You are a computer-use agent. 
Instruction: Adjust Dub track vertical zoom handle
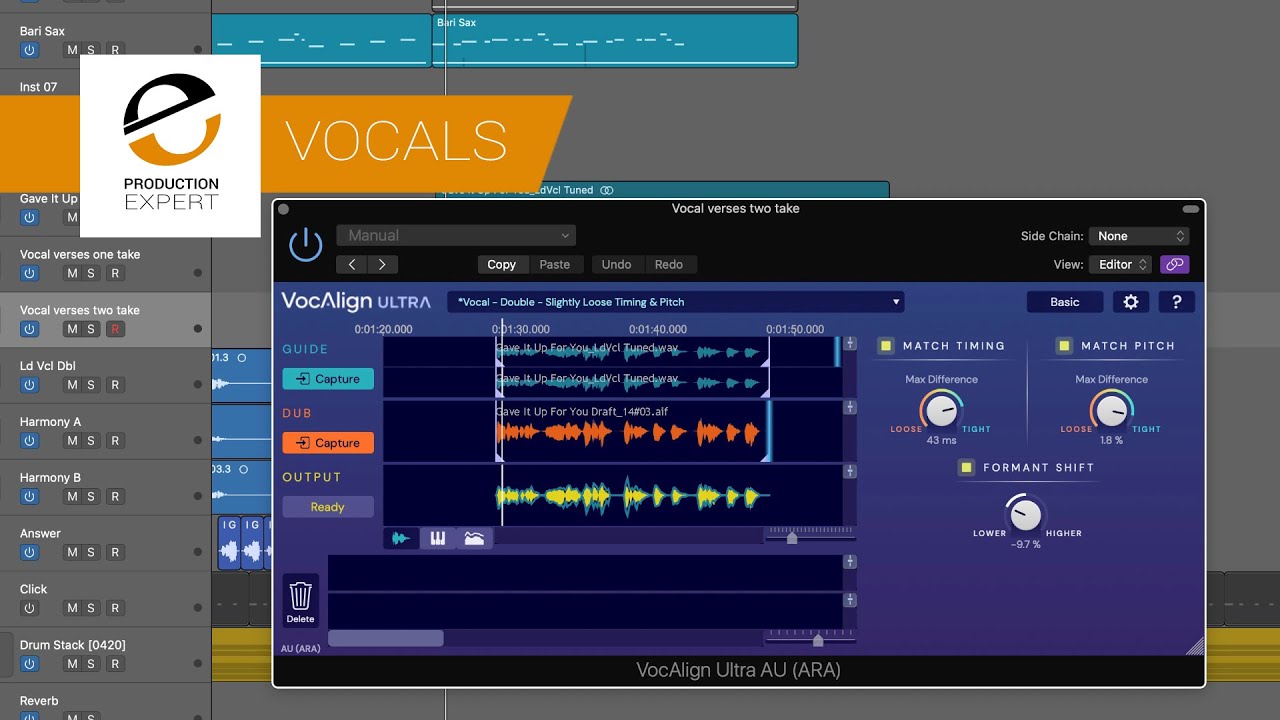point(850,407)
